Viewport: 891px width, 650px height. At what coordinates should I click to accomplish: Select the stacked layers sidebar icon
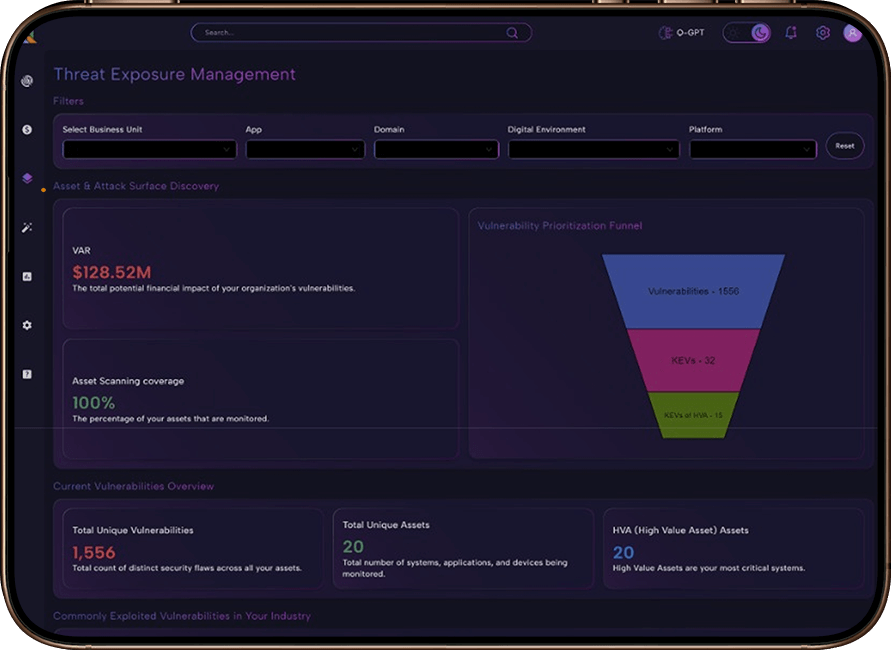(x=27, y=179)
